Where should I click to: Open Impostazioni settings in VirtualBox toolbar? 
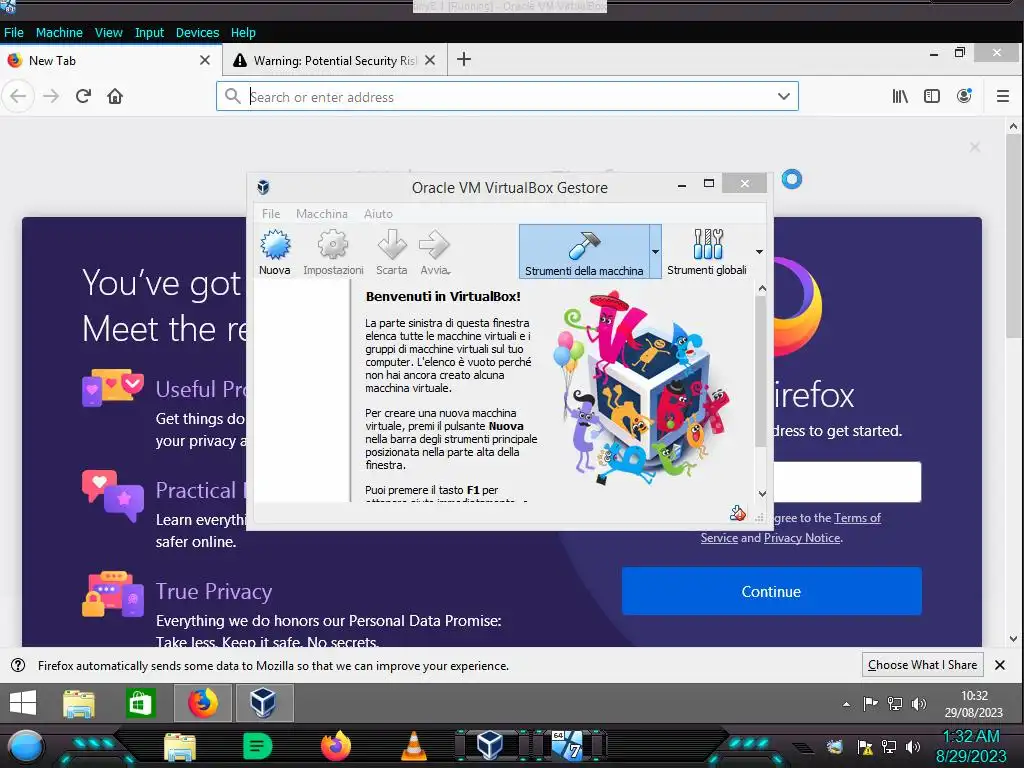[x=333, y=252]
